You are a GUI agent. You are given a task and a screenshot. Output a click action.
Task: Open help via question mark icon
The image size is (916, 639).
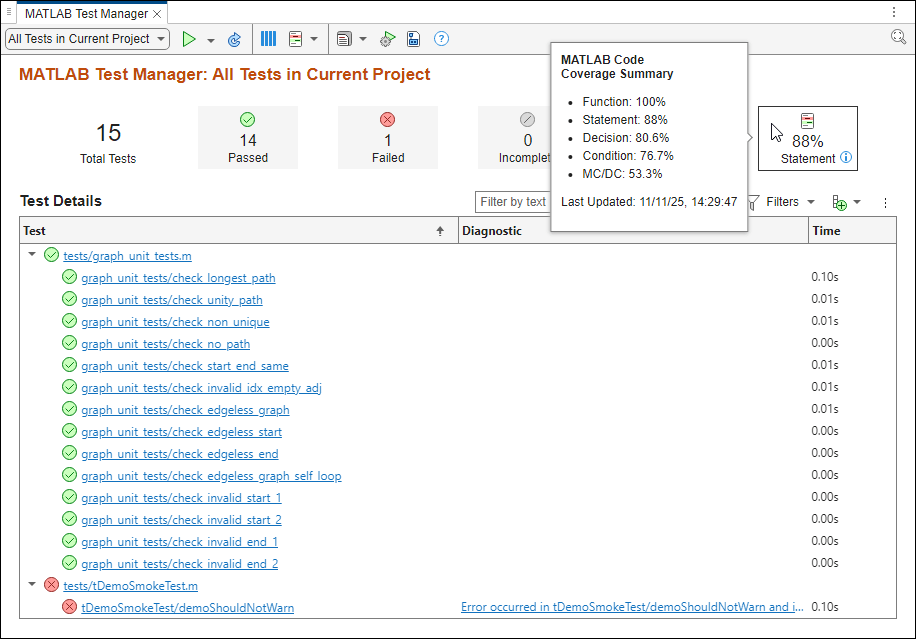[x=442, y=39]
